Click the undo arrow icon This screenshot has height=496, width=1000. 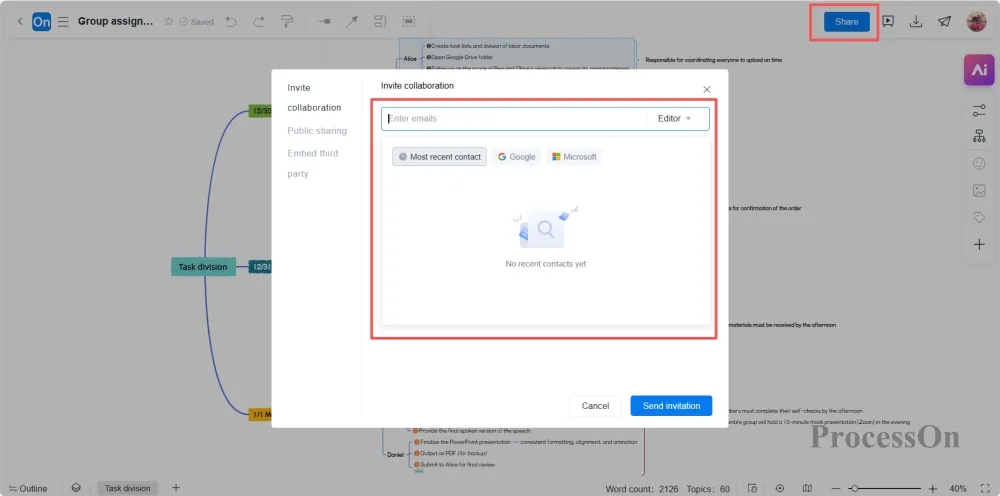pyautogui.click(x=232, y=21)
